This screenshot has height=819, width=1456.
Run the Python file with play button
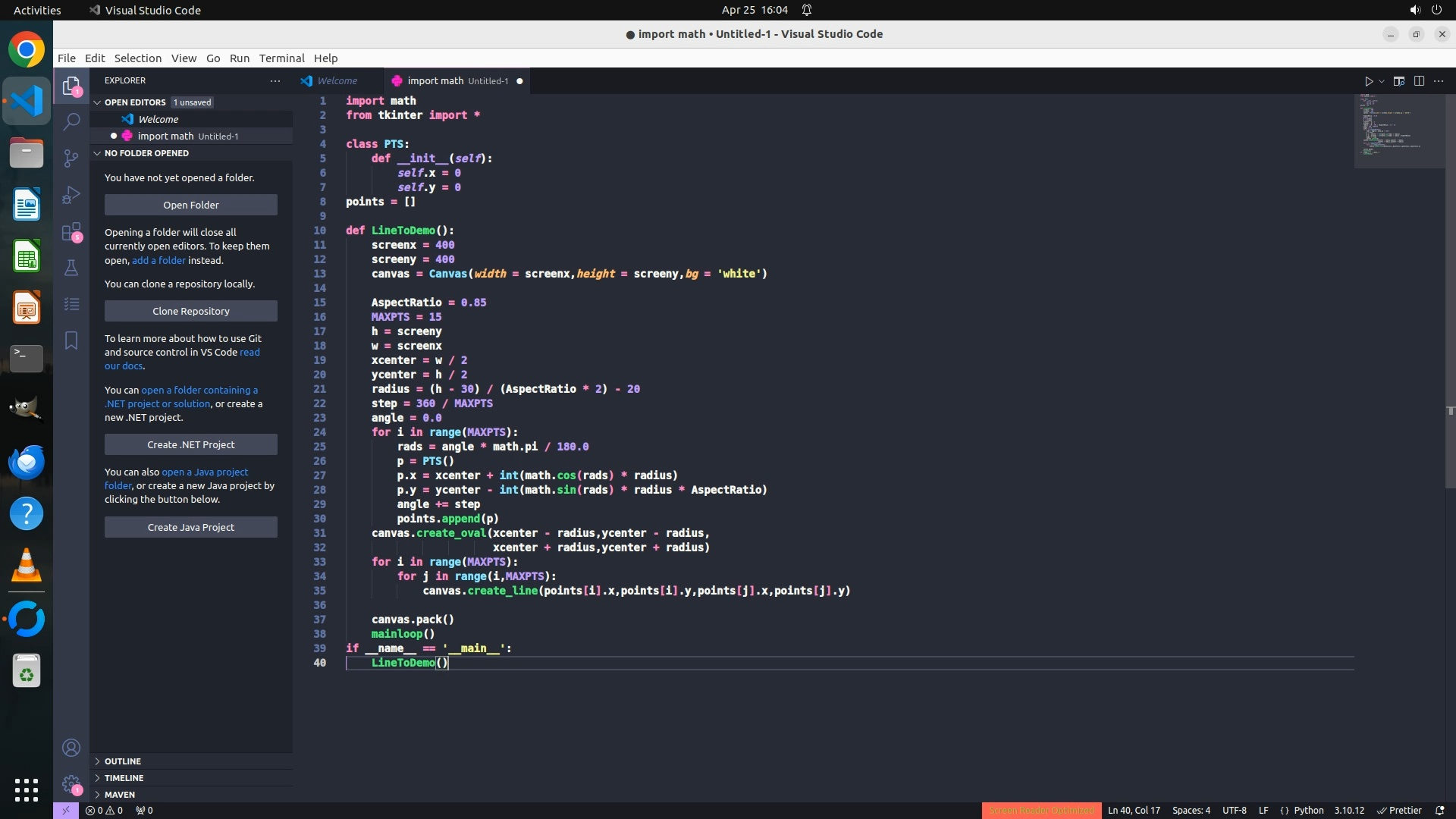click(1368, 81)
